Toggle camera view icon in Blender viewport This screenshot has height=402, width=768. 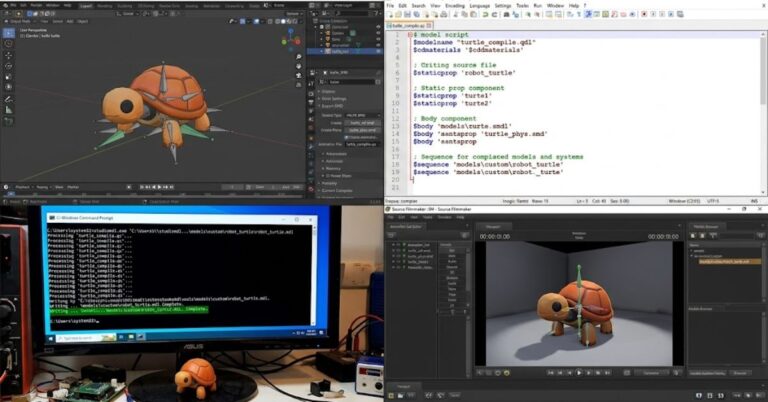tap(298, 75)
